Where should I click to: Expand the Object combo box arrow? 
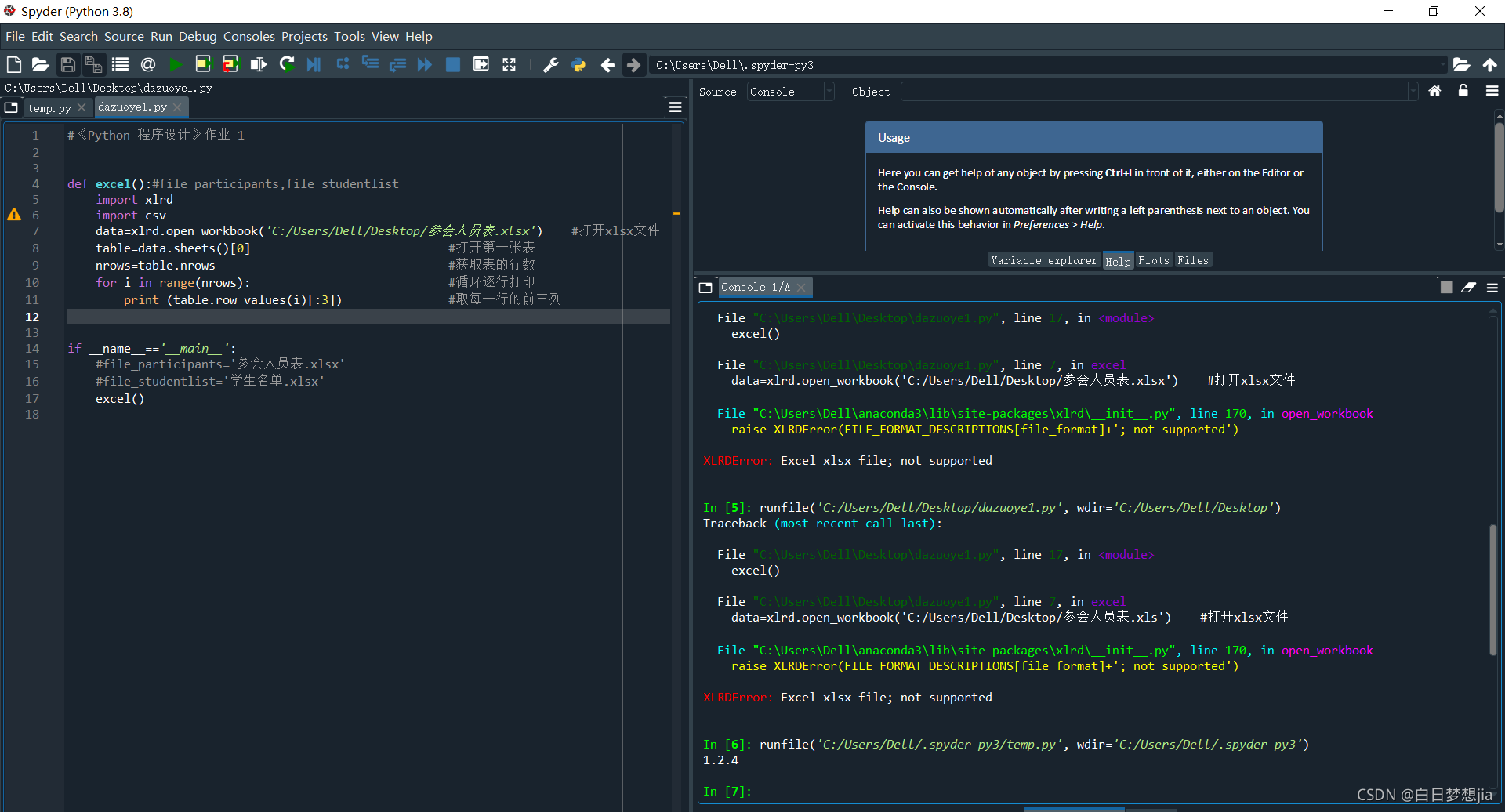pos(1413,92)
